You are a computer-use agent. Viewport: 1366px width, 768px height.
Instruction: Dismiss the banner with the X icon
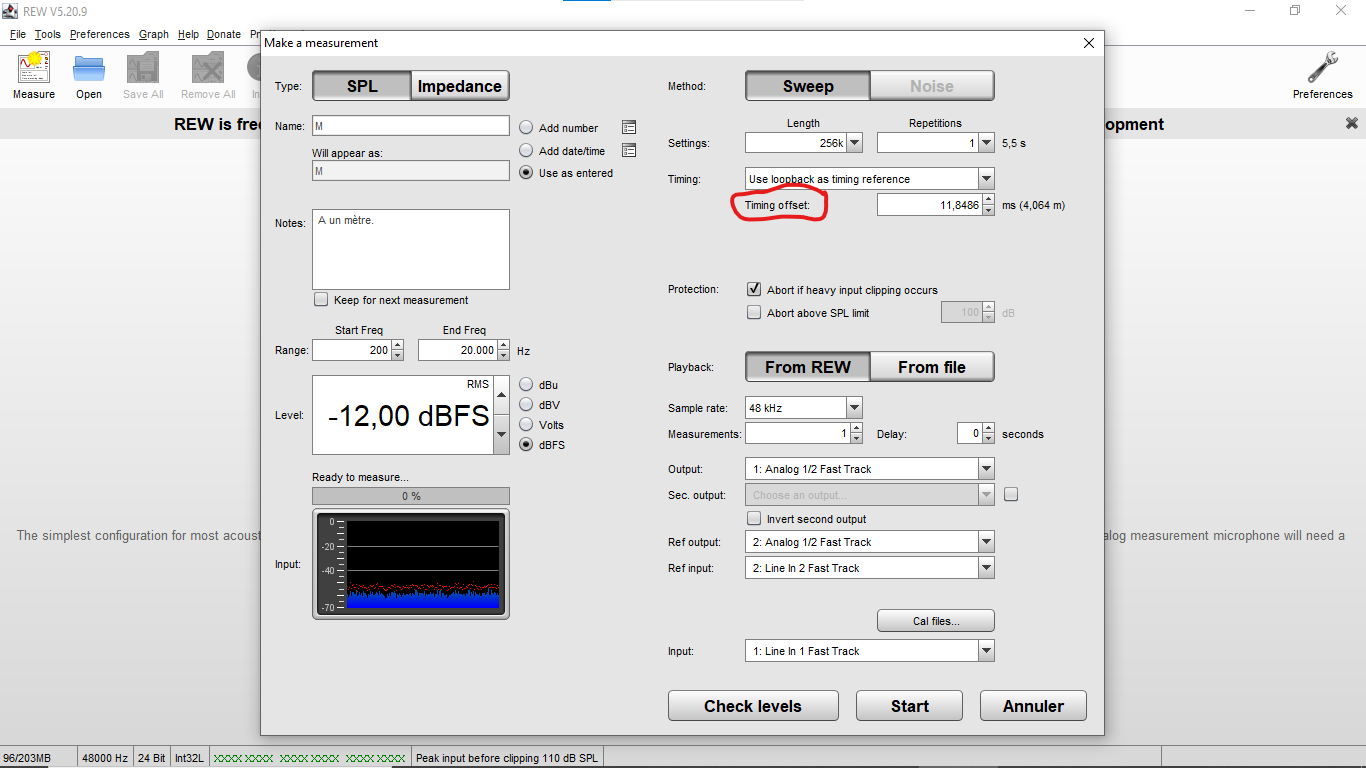1352,124
